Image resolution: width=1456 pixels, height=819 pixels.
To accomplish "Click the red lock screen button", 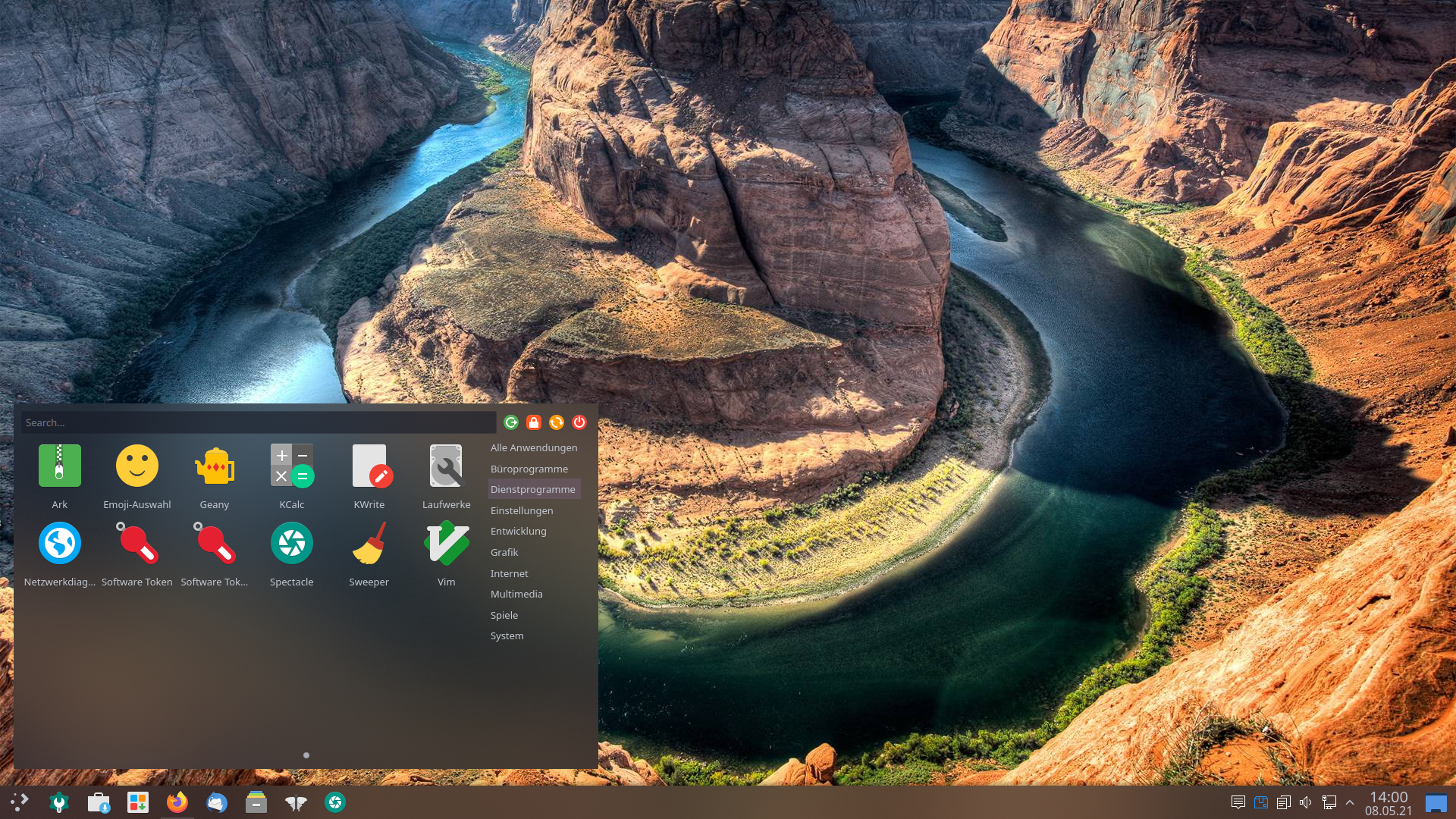I will 534,422.
